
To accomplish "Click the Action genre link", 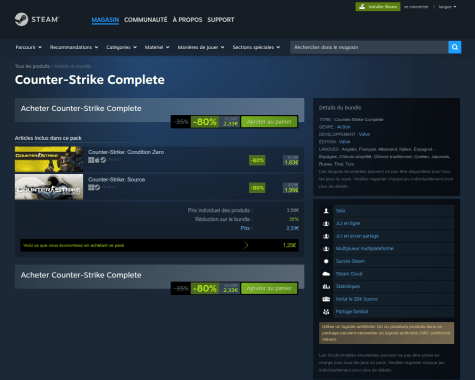I will coord(343,127).
